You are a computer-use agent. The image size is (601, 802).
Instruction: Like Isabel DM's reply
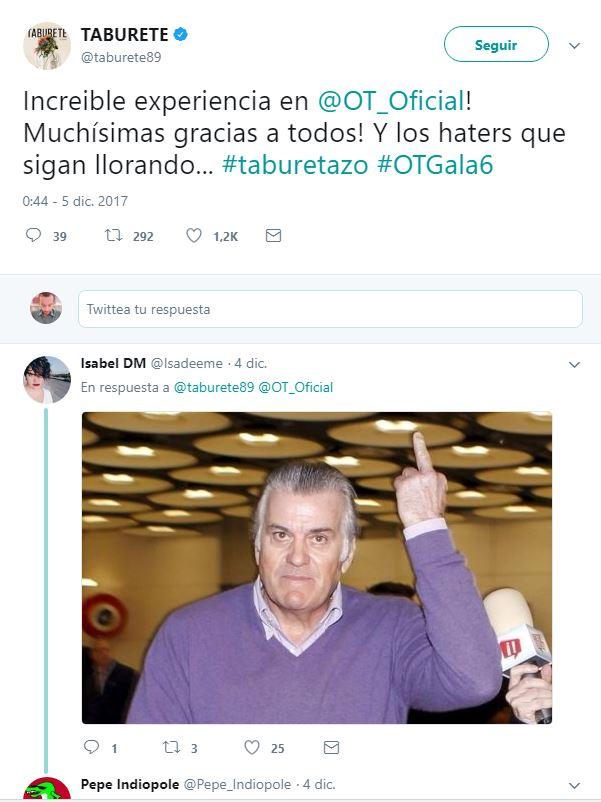tap(252, 747)
